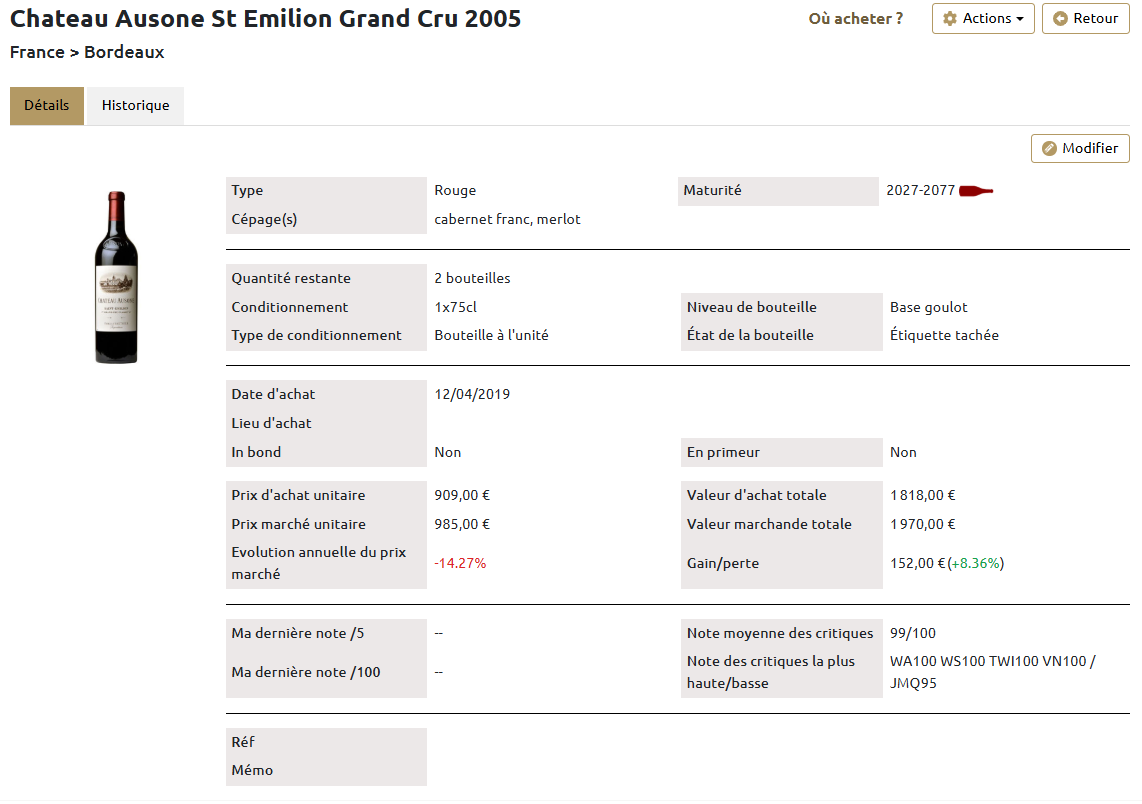Click the Mémo field label
Screen dimensions: 1142x804
pyautogui.click(x=252, y=770)
